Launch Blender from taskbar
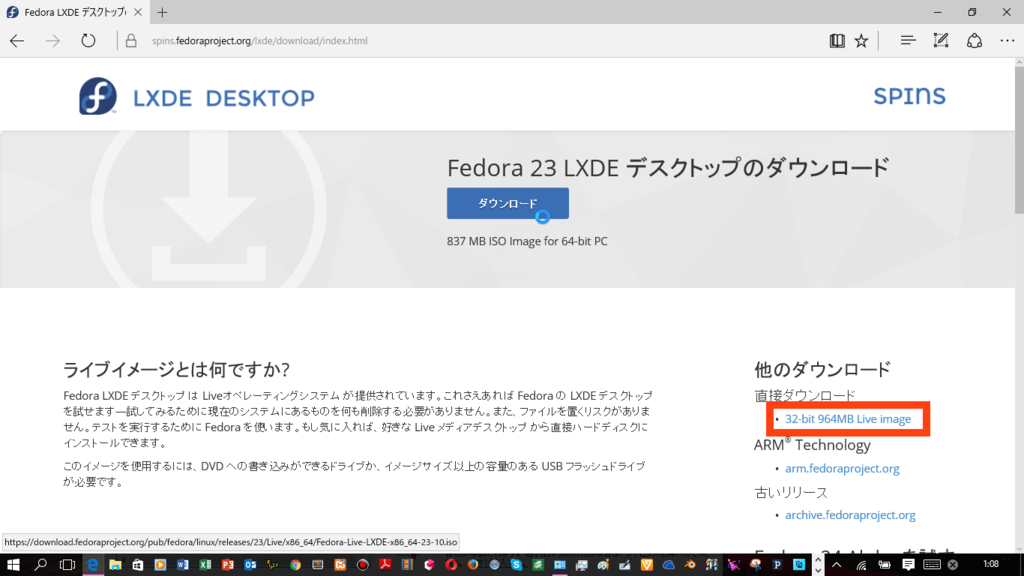The width and height of the screenshot is (1024, 576). coord(690,565)
